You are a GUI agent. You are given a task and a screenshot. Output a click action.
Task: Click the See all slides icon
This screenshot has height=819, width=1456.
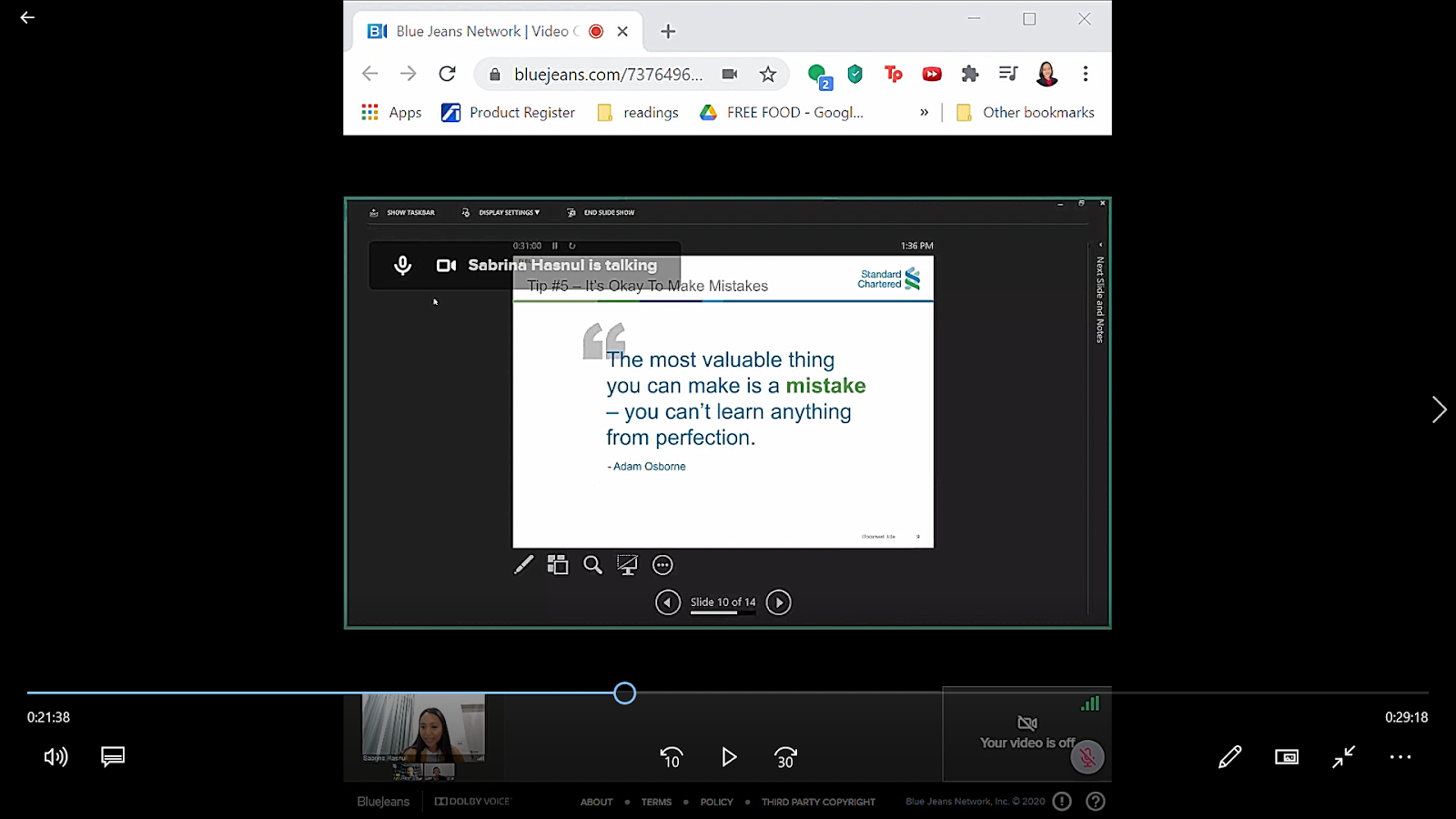point(558,565)
